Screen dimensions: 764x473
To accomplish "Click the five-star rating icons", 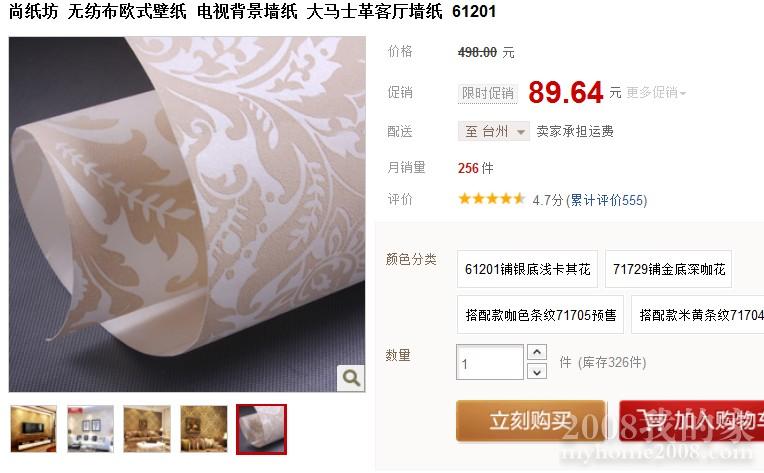I will (x=491, y=199).
